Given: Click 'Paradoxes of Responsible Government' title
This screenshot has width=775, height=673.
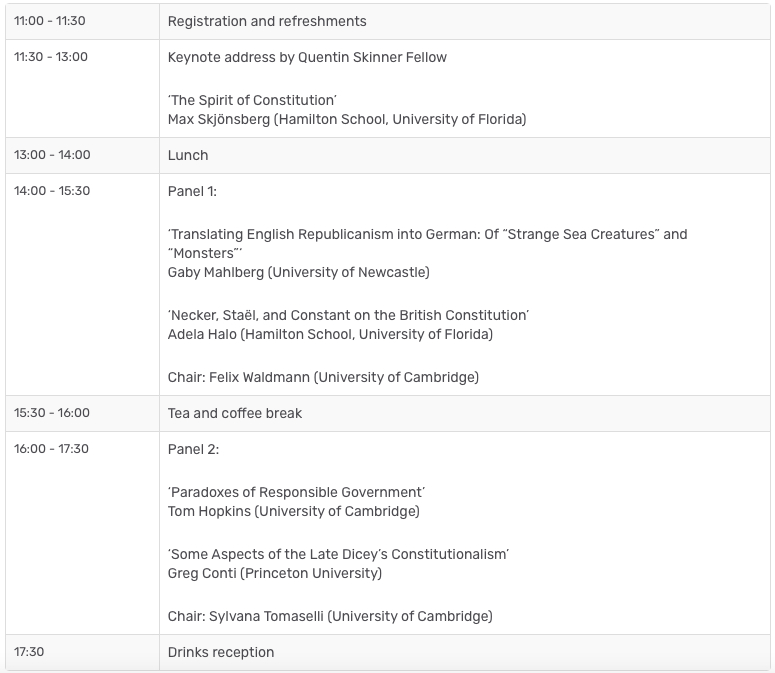Looking at the screenshot, I should pyautogui.click(x=296, y=492).
